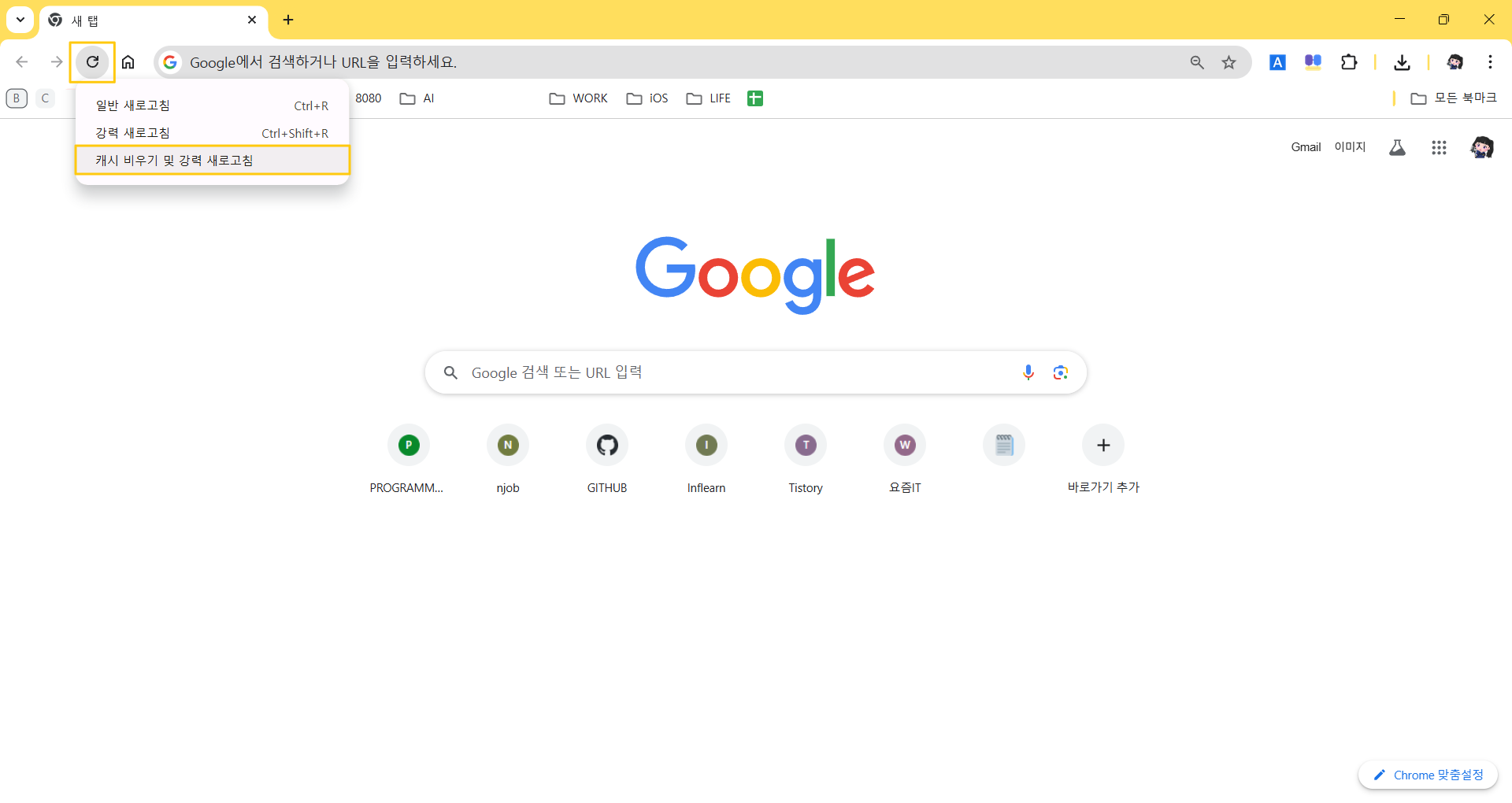The image size is (1512, 803).
Task: Bookmark this page with the star icon
Action: 1228,62
